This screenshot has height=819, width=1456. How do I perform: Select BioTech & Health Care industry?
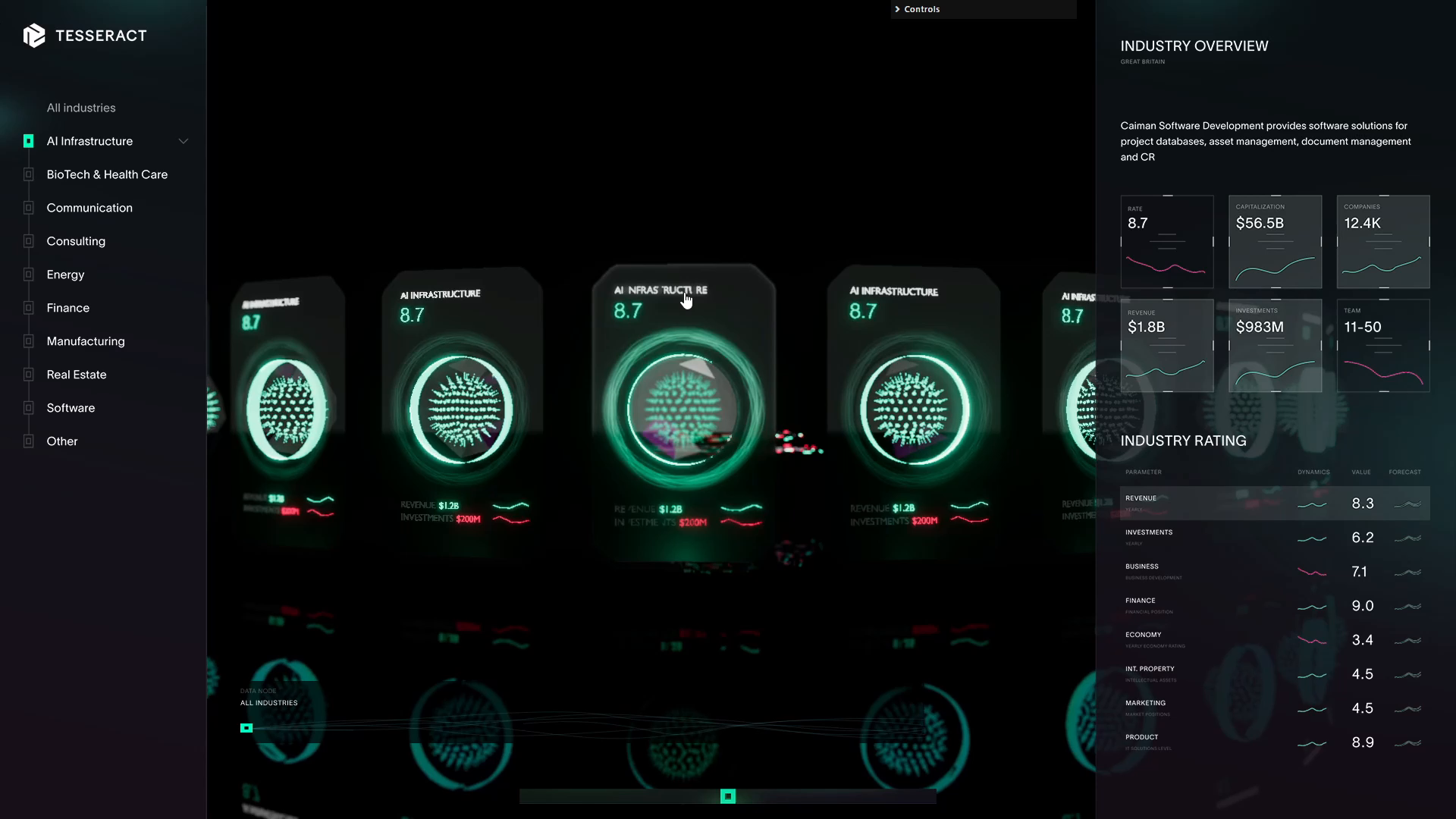(107, 174)
